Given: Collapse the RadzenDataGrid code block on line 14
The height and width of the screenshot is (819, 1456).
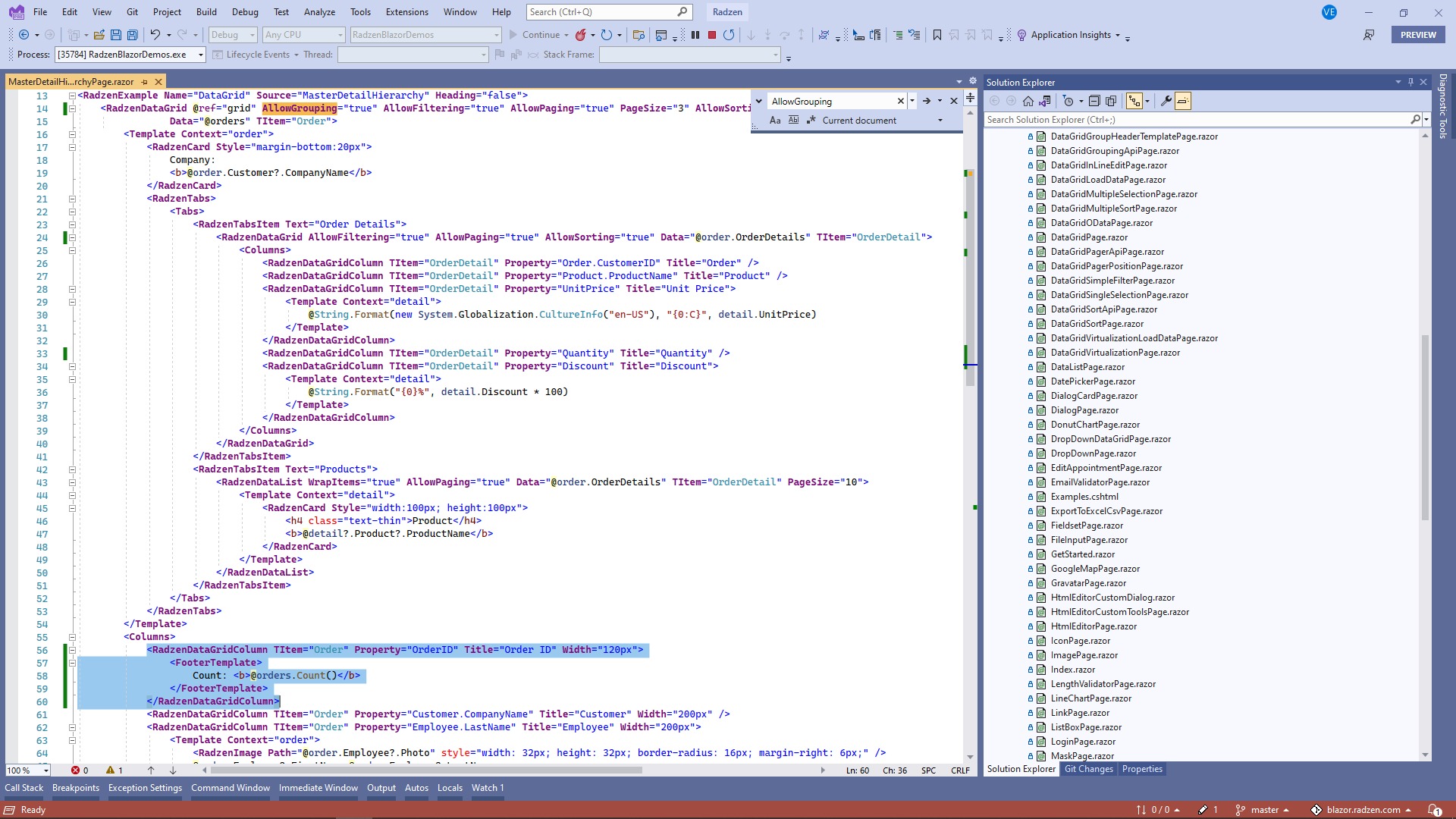Looking at the screenshot, I should click(72, 108).
